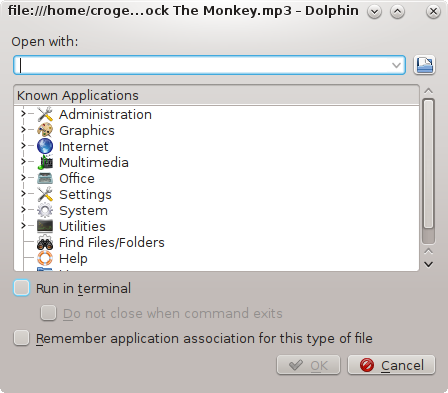Click the Help lifebuoy icon

[45, 258]
